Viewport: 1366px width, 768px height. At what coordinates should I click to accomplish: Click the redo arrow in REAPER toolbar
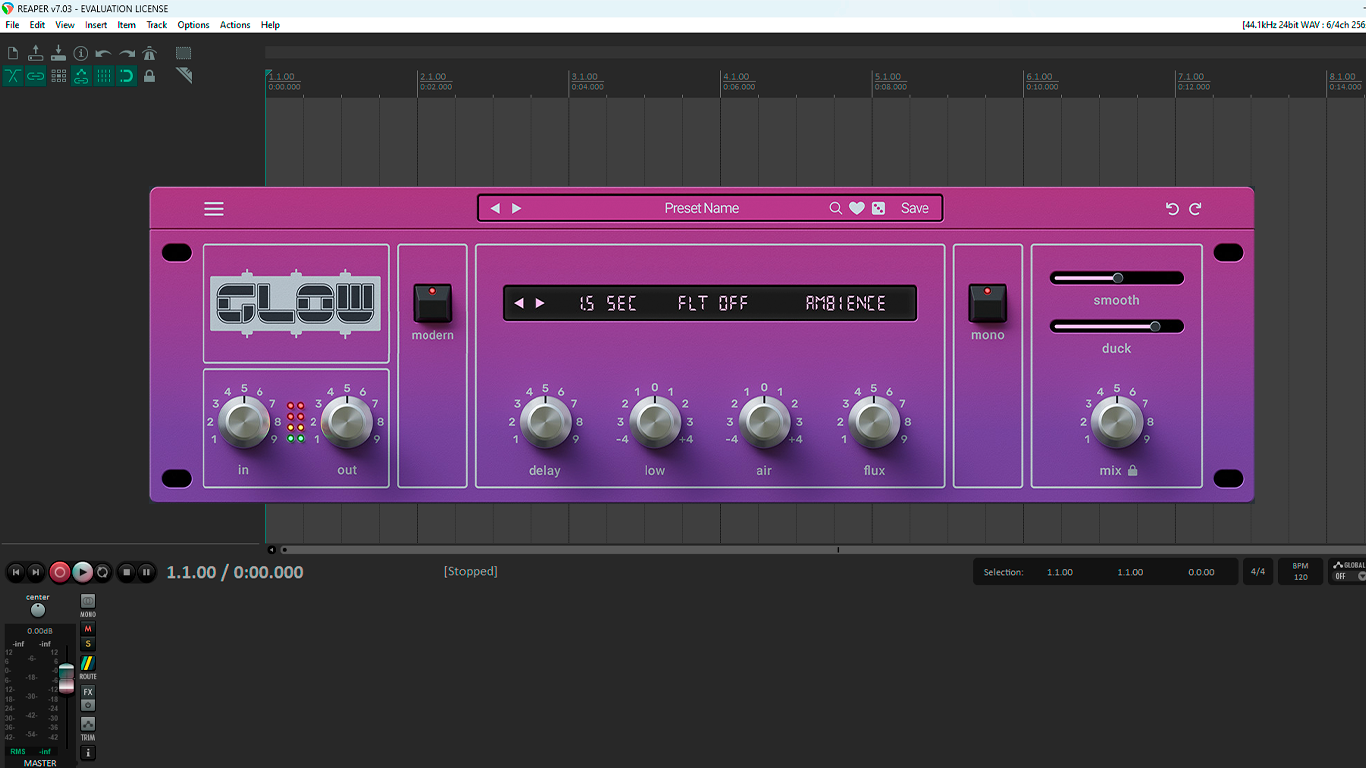[127, 53]
